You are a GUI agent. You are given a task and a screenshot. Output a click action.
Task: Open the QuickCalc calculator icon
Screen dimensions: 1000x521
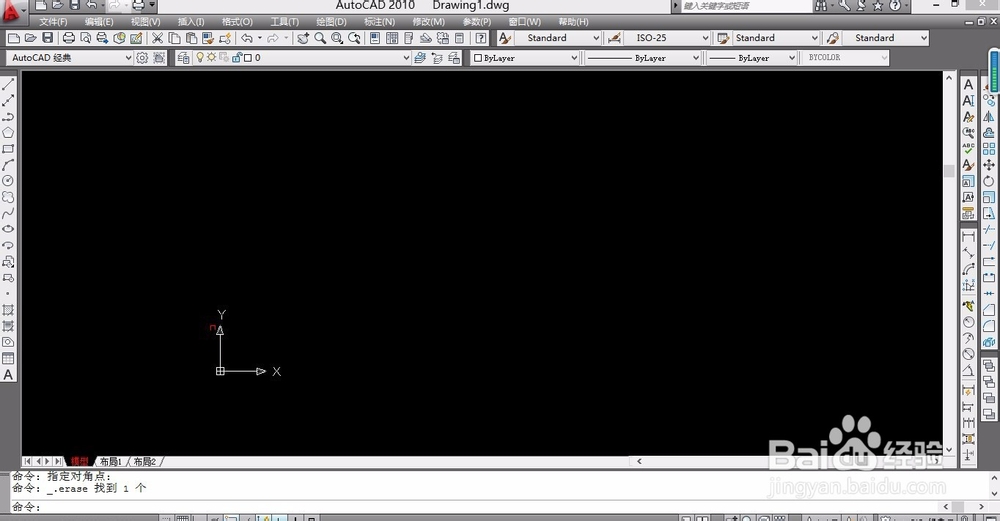click(x=459, y=38)
